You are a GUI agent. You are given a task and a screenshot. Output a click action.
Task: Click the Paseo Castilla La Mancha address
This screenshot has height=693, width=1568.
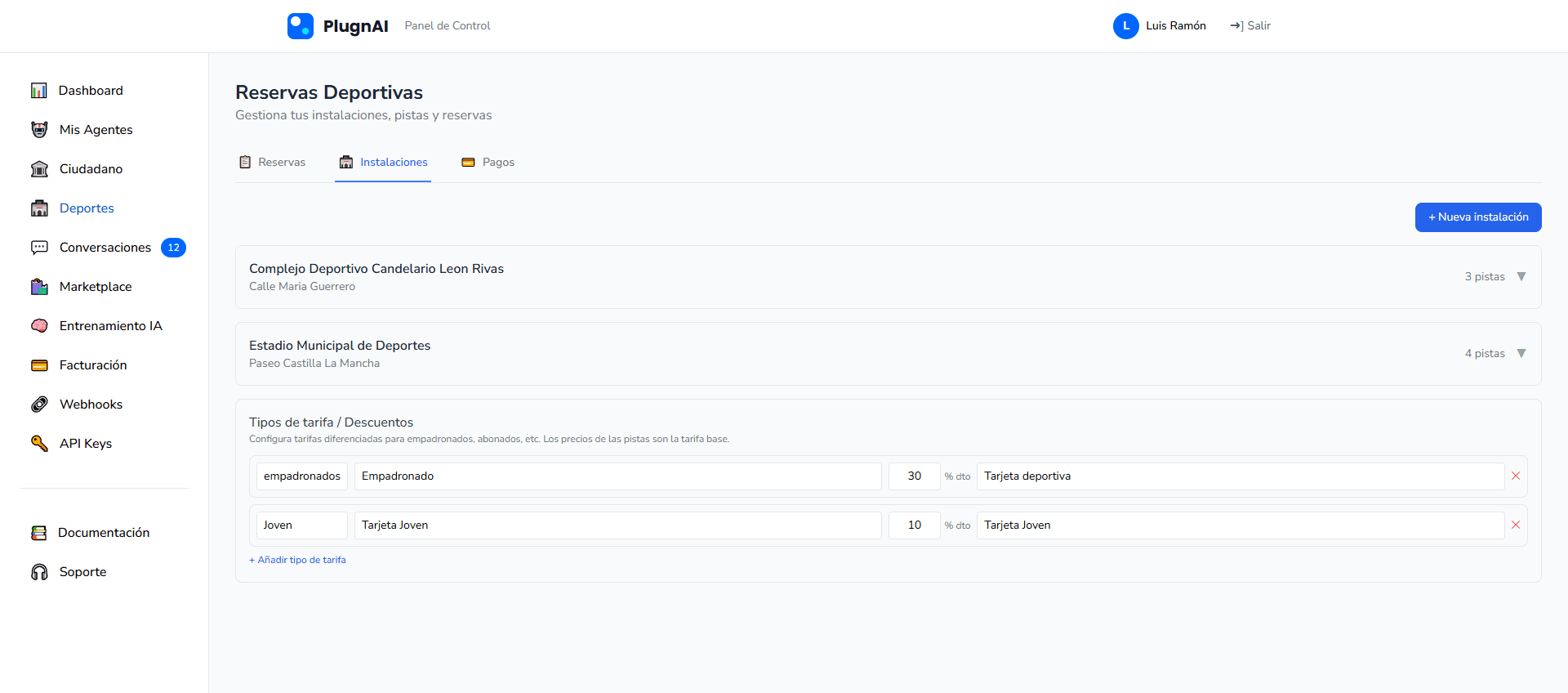pyautogui.click(x=314, y=364)
